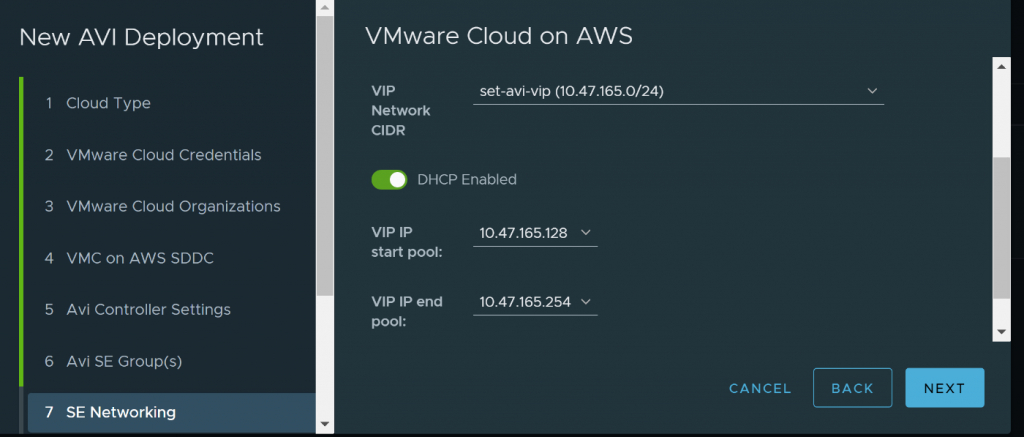1024x437 pixels.
Task: Expand the VIP IP end pool dropdown
Action: [x=535, y=301]
